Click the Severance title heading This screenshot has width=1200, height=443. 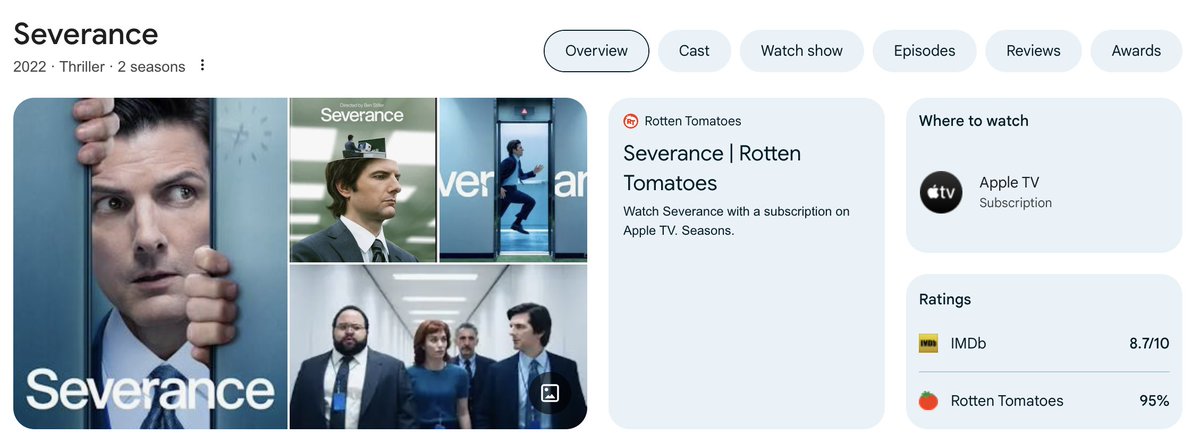(86, 34)
